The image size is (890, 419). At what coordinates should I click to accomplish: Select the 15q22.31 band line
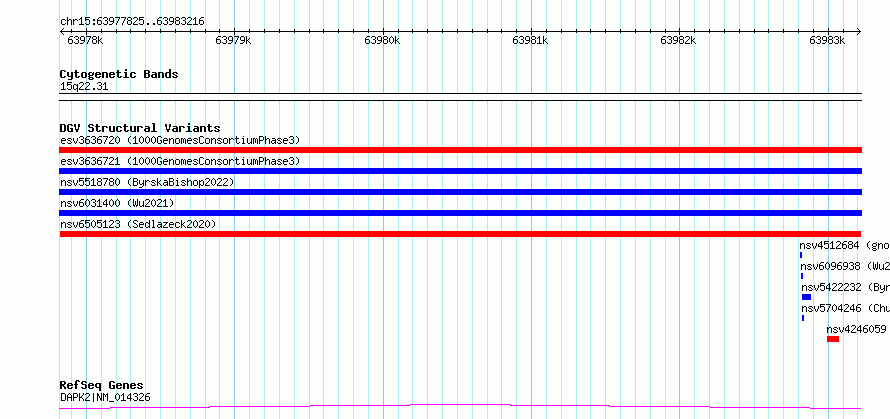(460, 97)
